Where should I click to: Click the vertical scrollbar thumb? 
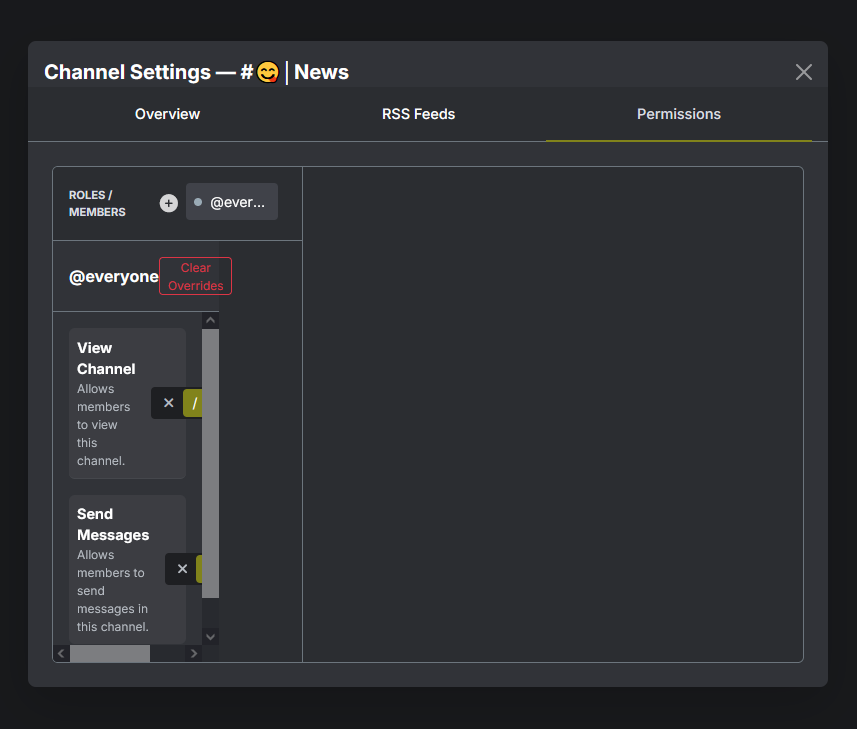tap(210, 460)
